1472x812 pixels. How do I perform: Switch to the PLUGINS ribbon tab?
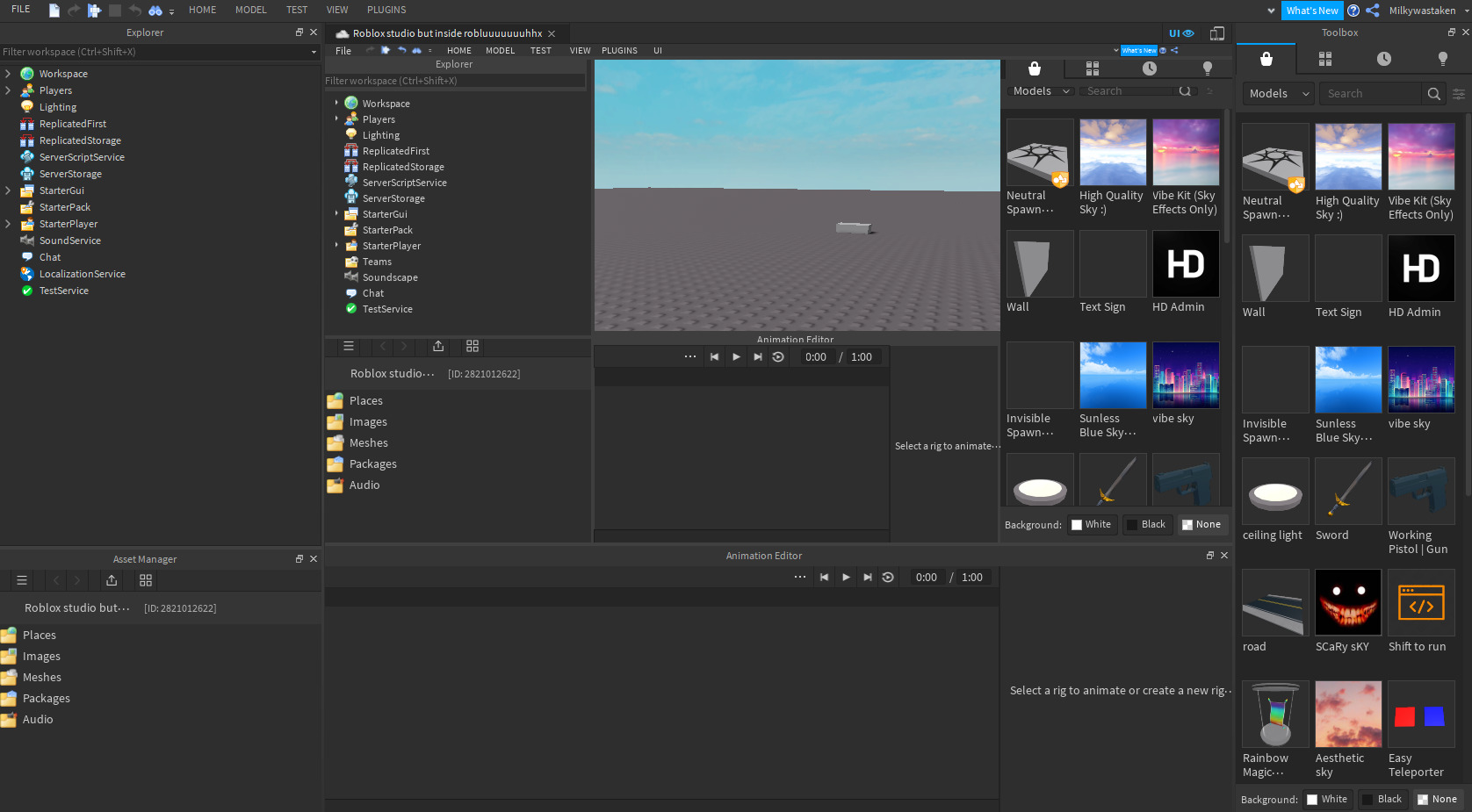coord(386,10)
